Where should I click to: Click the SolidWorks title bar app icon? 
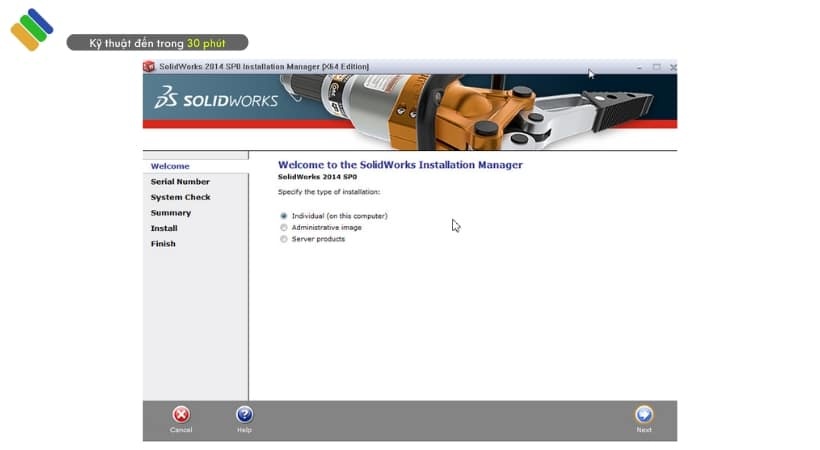[x=149, y=66]
